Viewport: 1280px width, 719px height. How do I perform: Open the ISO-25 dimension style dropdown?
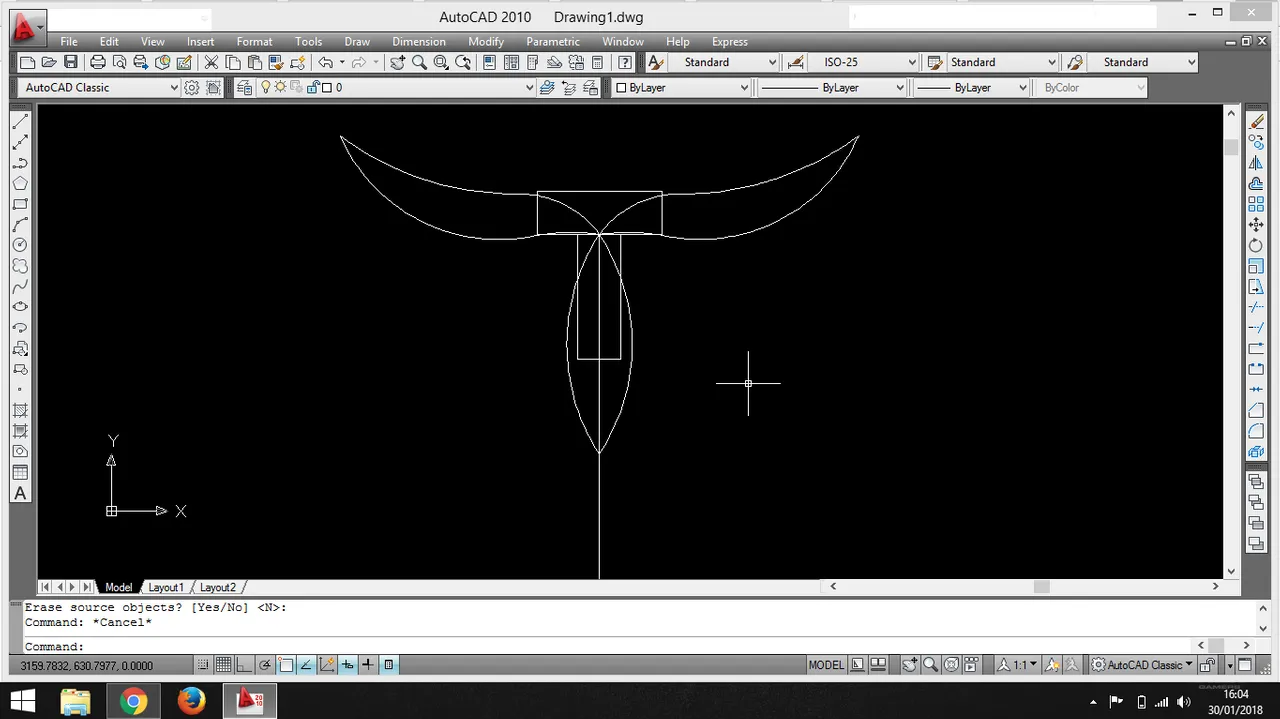(x=863, y=62)
